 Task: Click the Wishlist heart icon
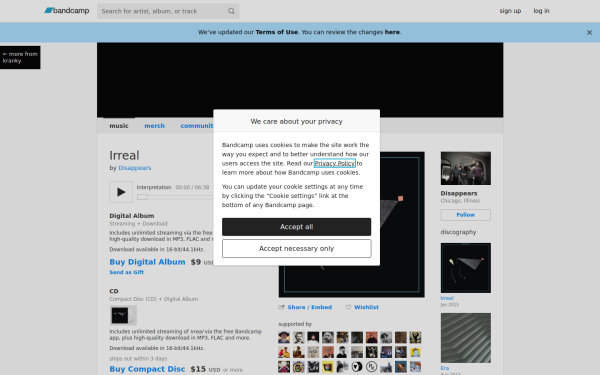348,307
